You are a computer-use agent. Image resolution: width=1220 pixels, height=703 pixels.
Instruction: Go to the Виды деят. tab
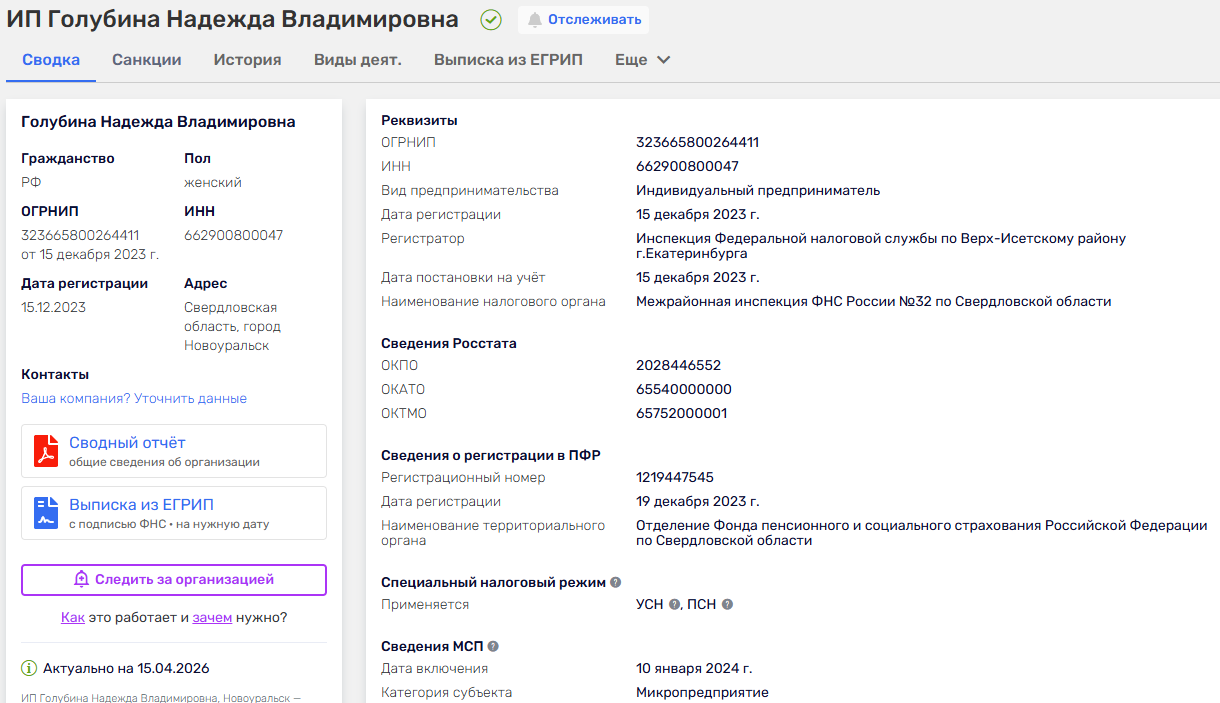pyautogui.click(x=357, y=60)
